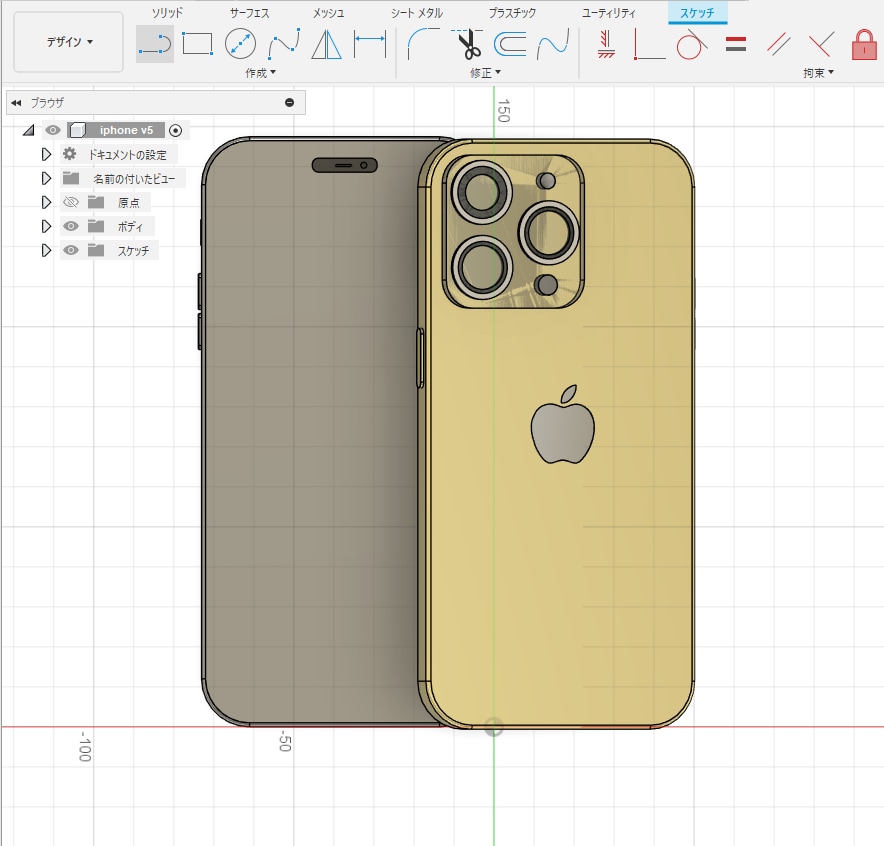Apply the Coincident constraint

[649, 44]
